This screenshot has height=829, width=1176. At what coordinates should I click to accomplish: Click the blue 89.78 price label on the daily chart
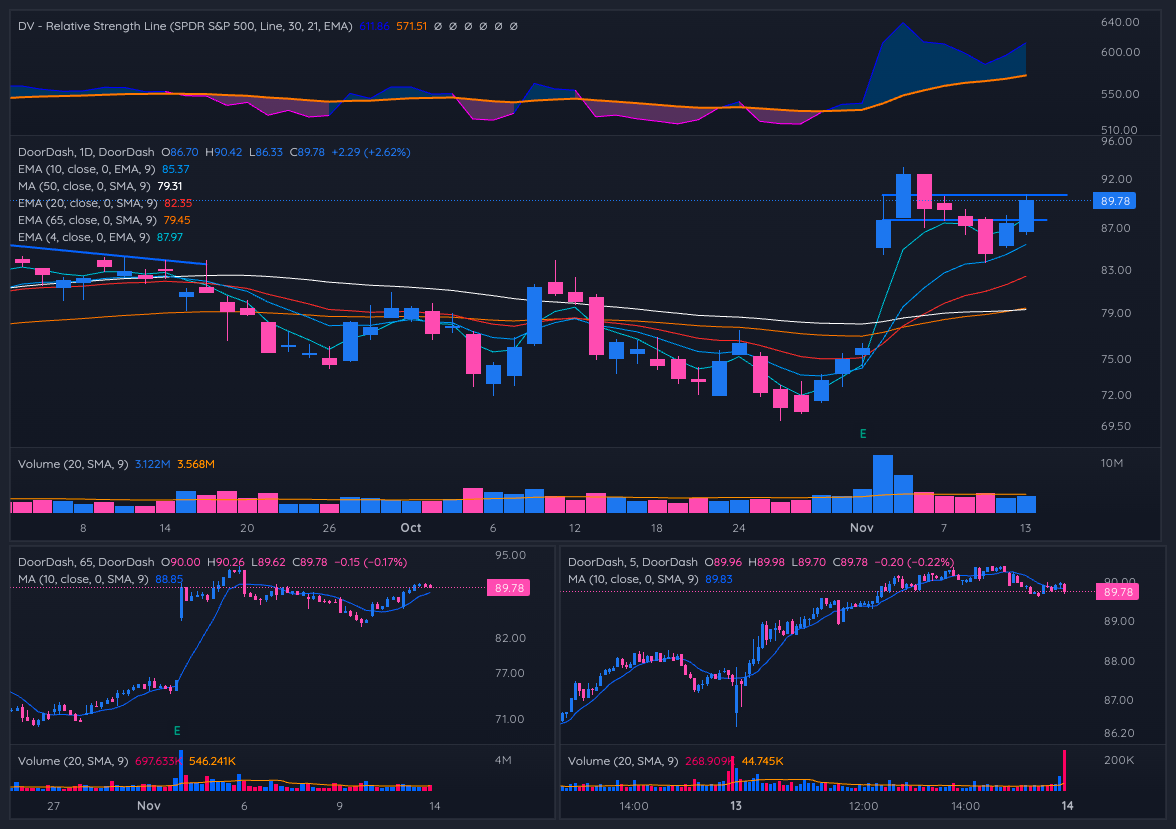tap(1114, 201)
